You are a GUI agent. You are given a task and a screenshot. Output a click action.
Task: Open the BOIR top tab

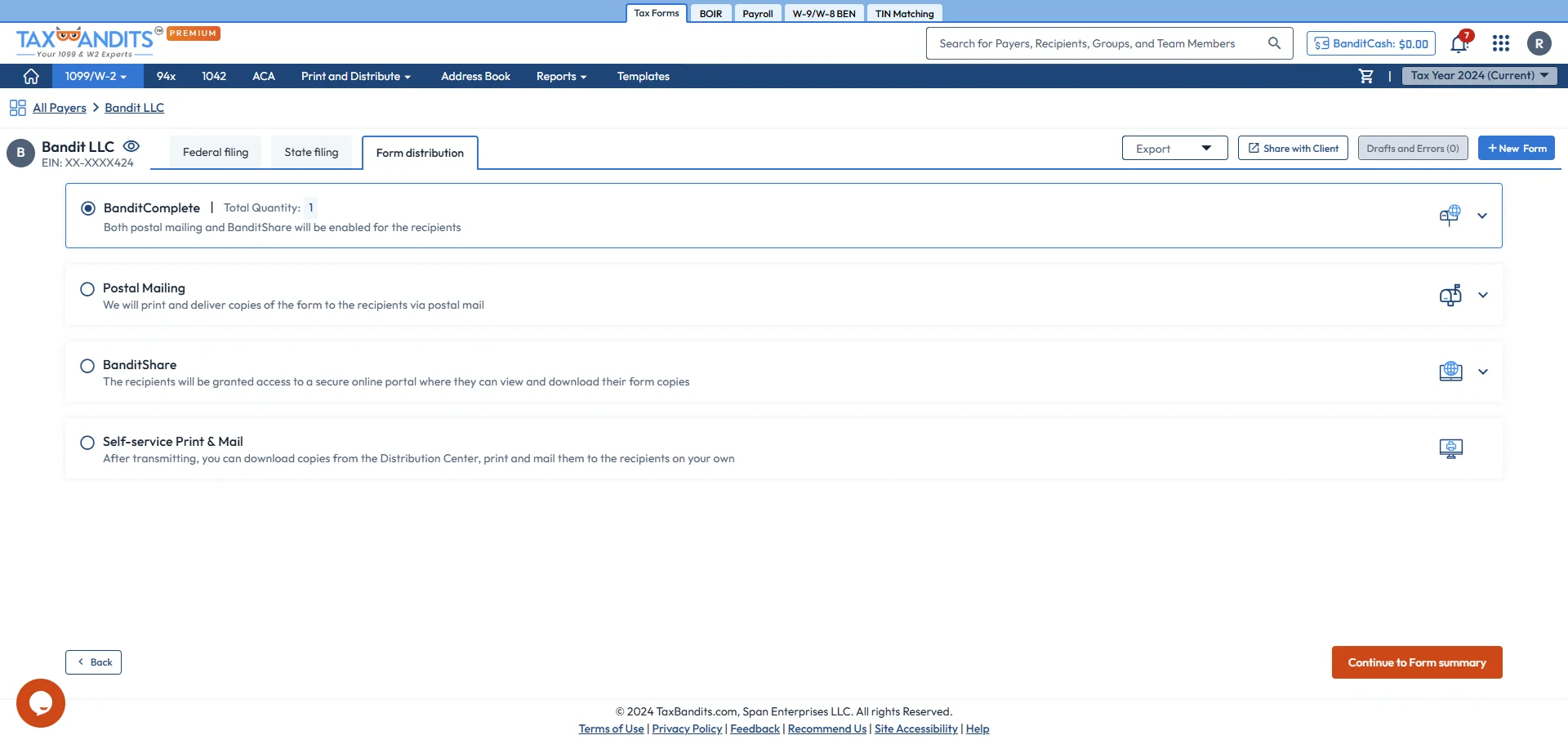pyautogui.click(x=710, y=13)
